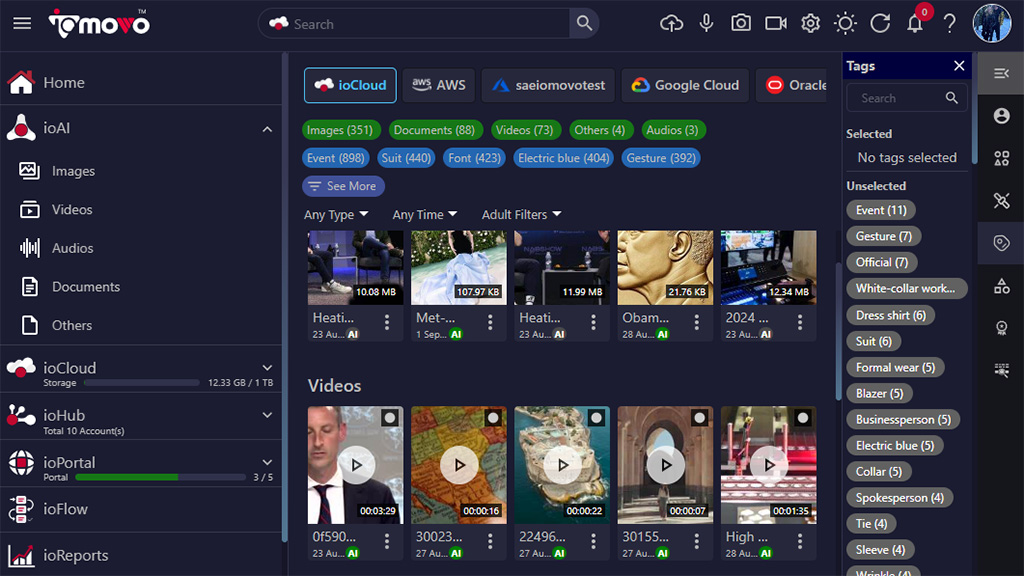Collapse the right panel icon
Image resolution: width=1024 pixels, height=576 pixels.
[1001, 73]
